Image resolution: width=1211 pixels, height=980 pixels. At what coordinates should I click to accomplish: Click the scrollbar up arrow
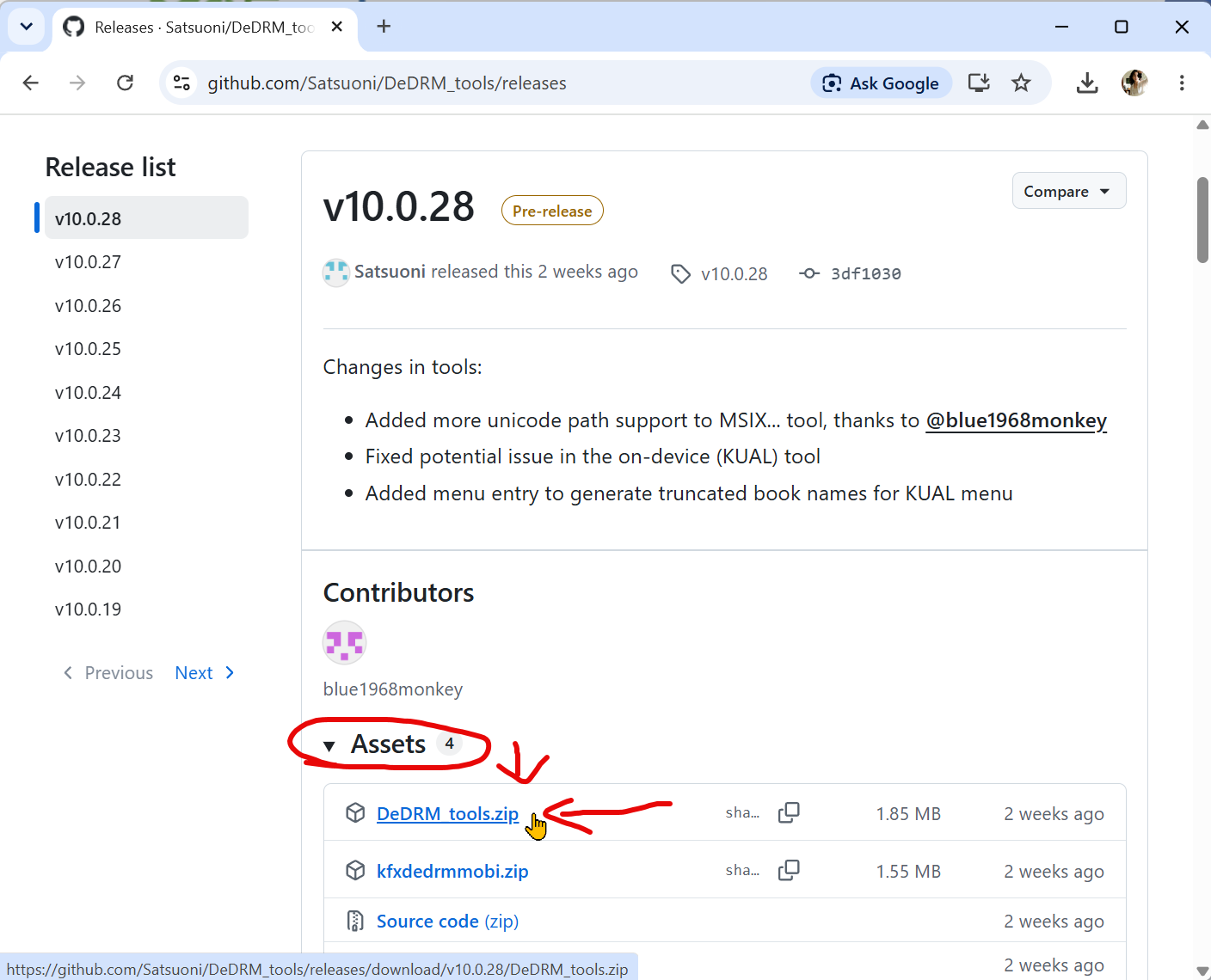(x=1202, y=125)
